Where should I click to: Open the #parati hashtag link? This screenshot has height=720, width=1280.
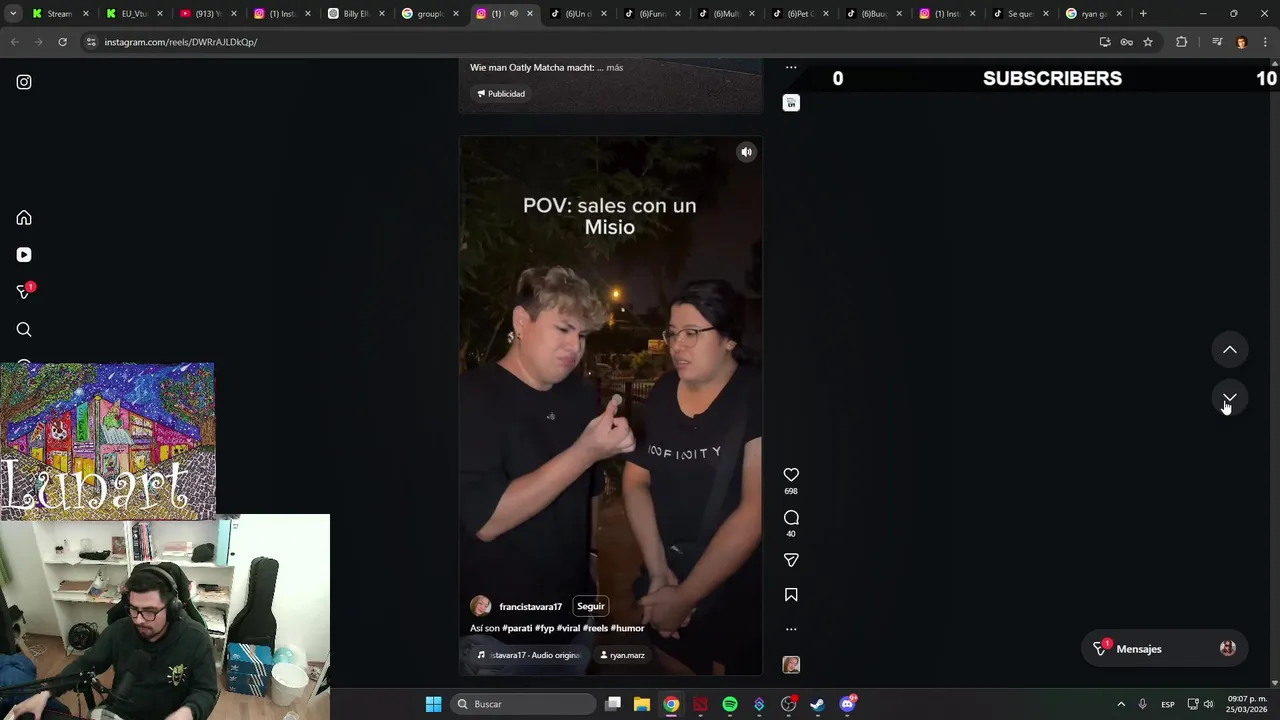point(517,628)
